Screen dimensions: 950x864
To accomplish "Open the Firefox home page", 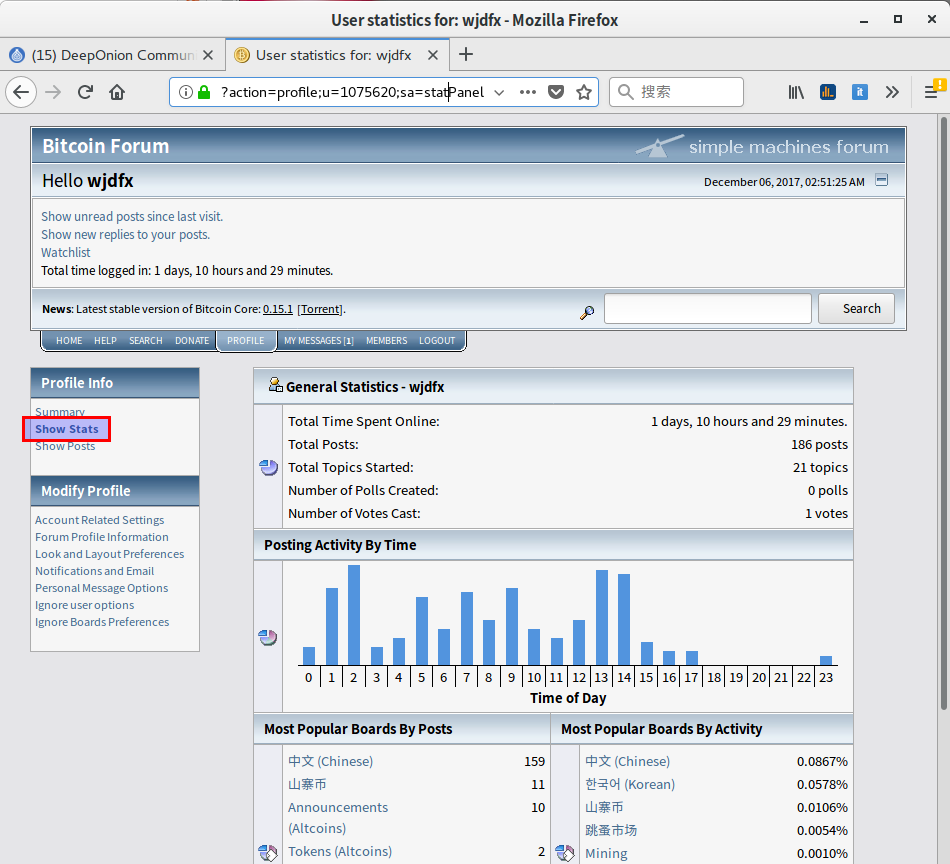I will point(117,92).
